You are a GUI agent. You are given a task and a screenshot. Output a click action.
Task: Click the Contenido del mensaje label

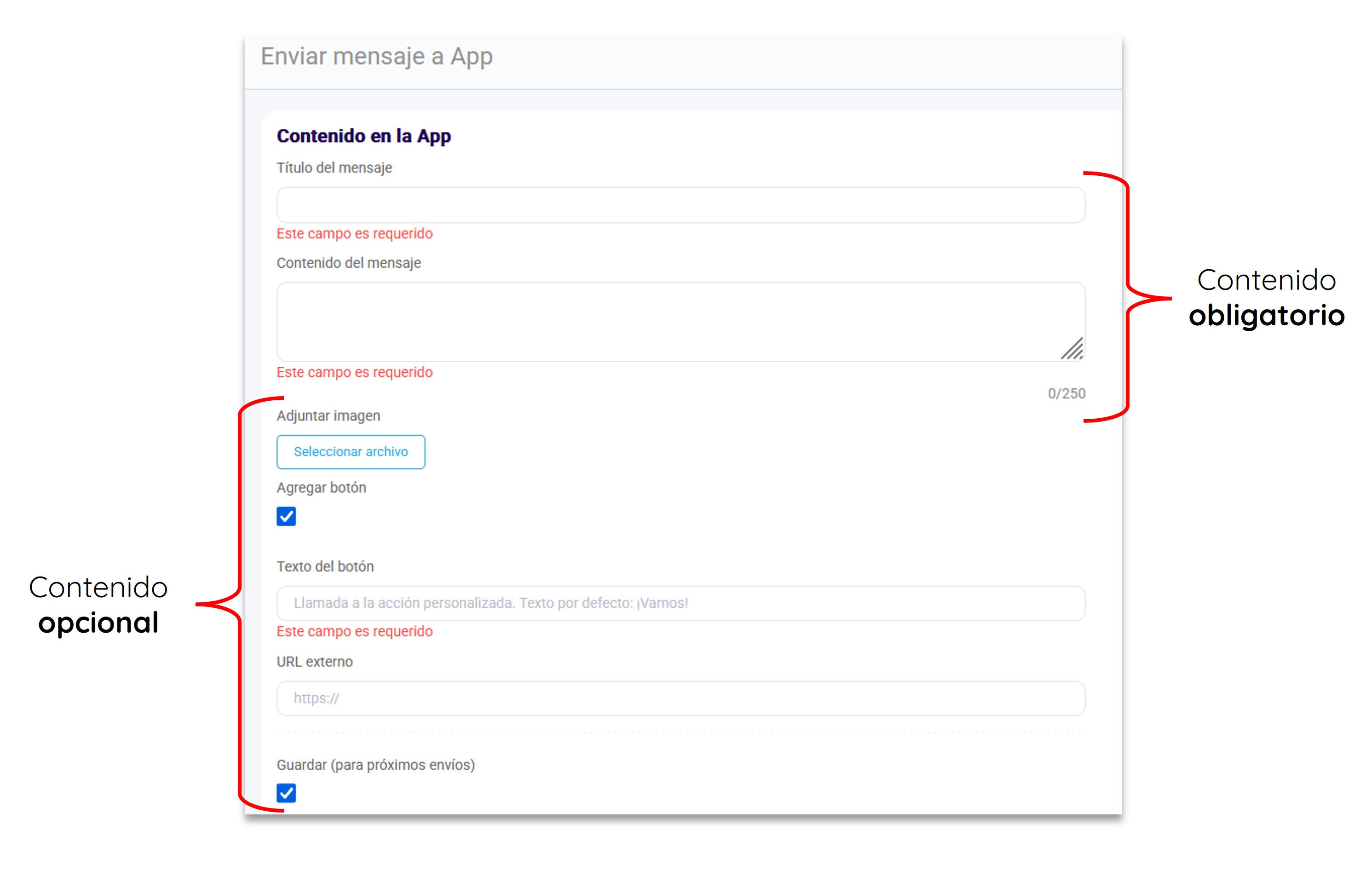pos(349,263)
